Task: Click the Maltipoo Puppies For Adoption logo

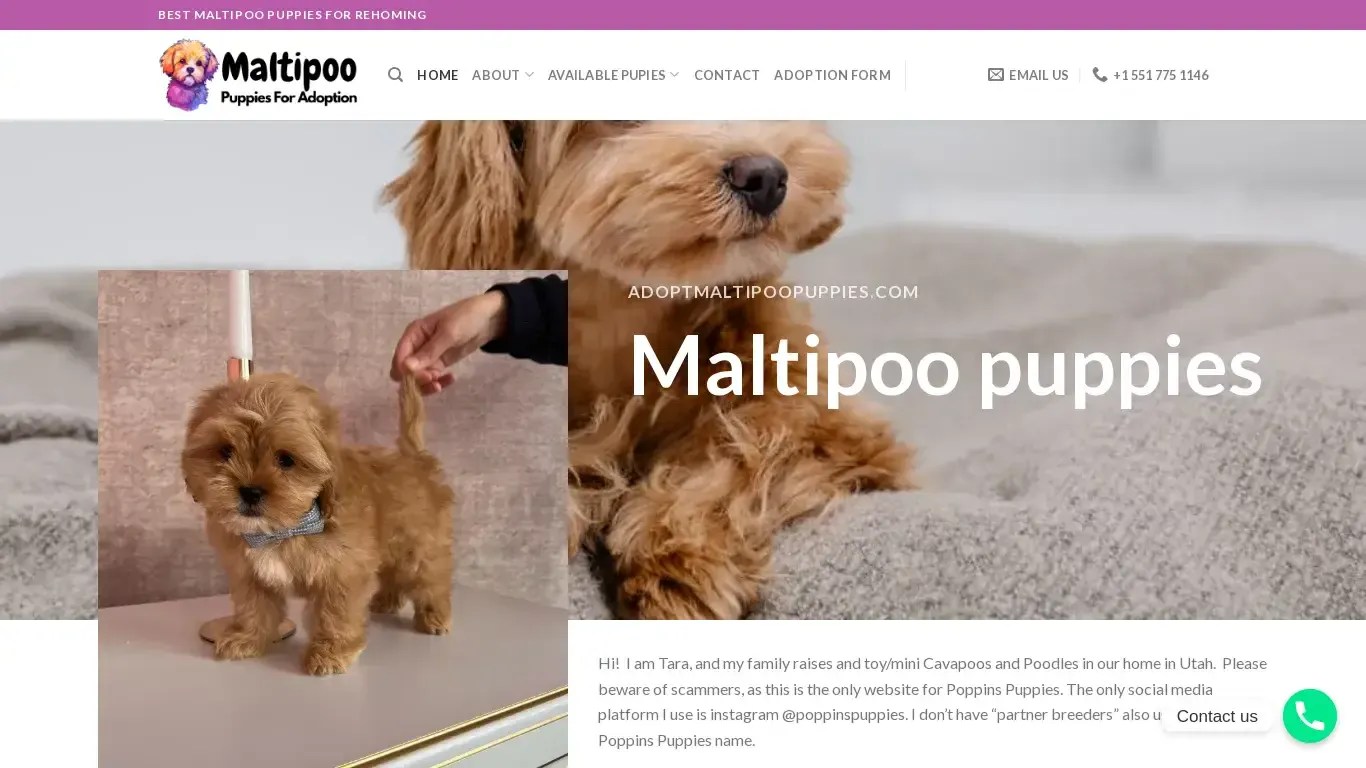Action: [258, 75]
